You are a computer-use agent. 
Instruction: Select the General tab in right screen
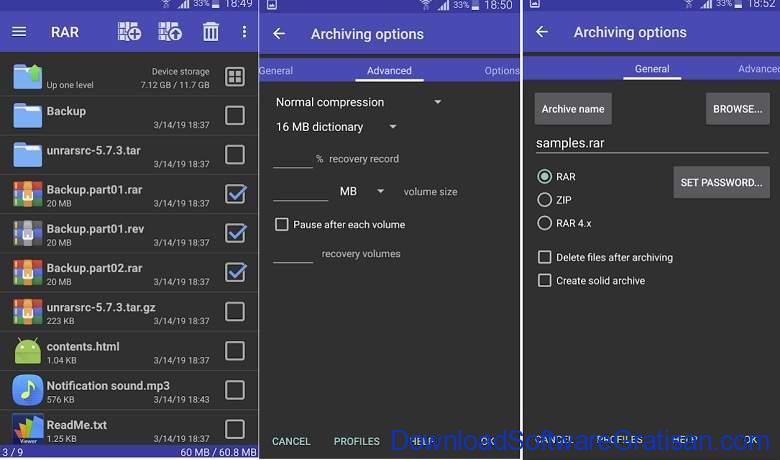[x=652, y=69]
